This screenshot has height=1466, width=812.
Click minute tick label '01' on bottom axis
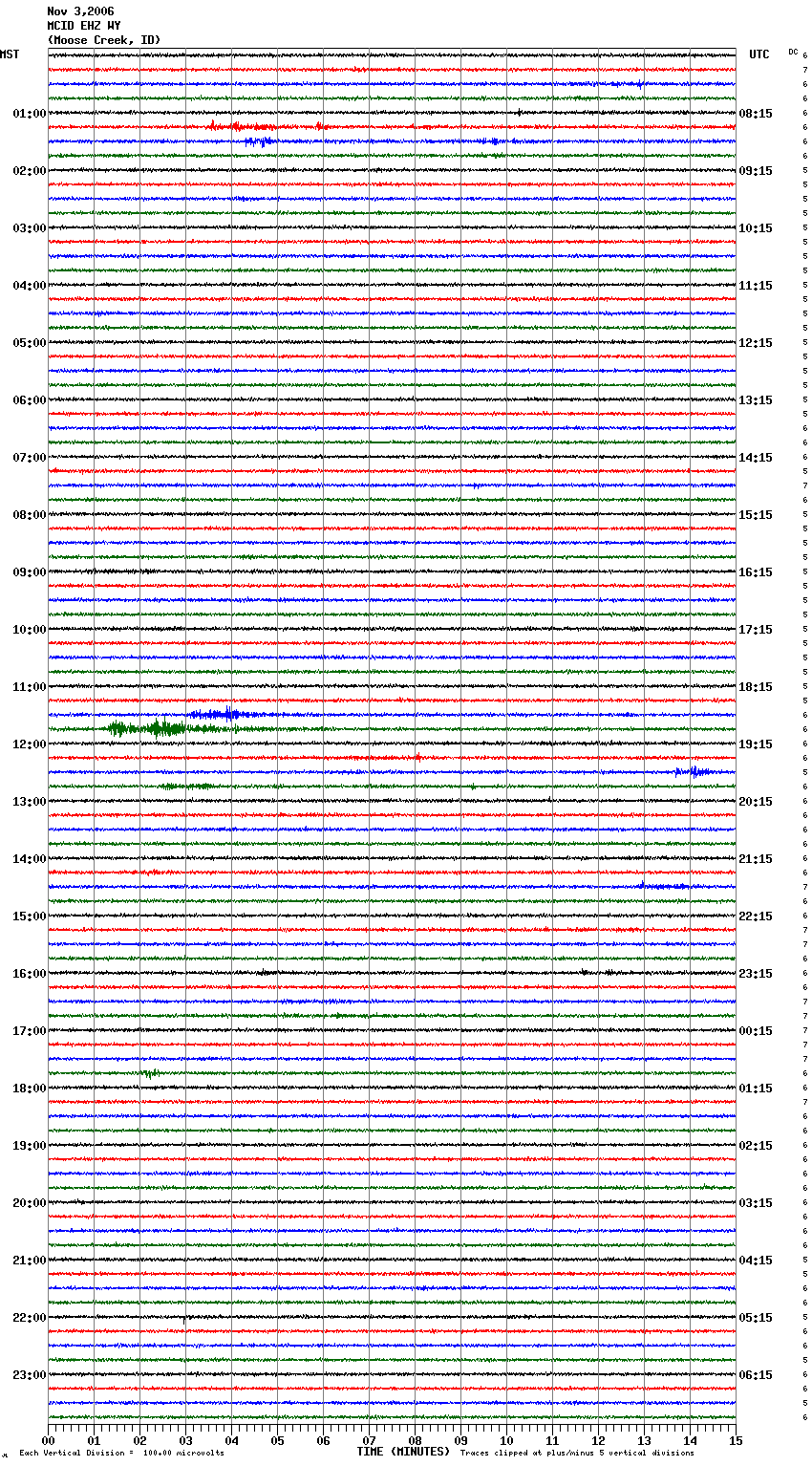[x=94, y=1440]
